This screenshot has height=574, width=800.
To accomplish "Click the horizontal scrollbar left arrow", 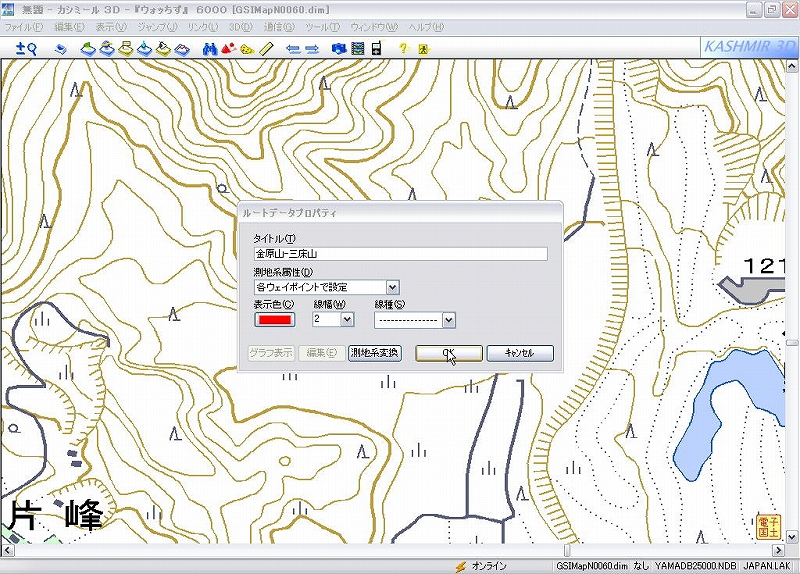I will 8,550.
